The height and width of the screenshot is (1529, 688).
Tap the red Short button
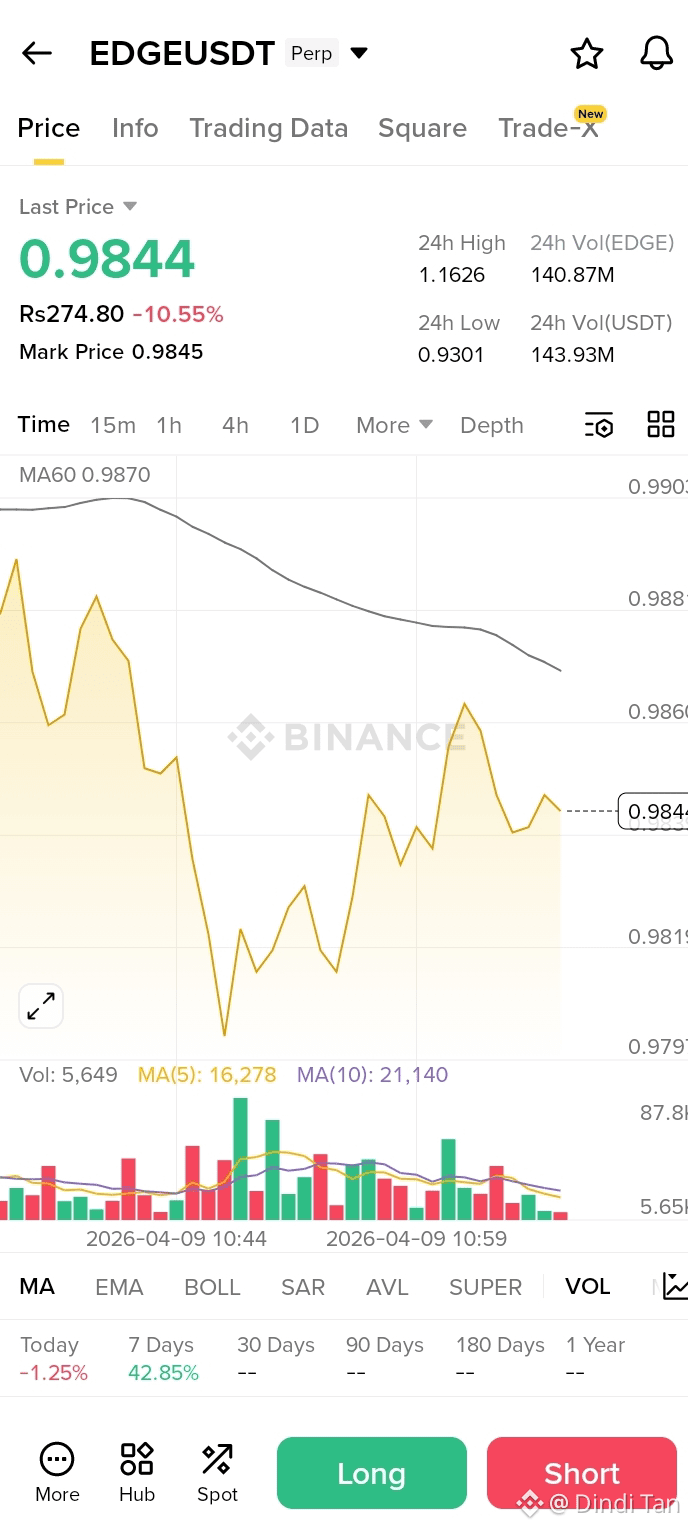582,1473
